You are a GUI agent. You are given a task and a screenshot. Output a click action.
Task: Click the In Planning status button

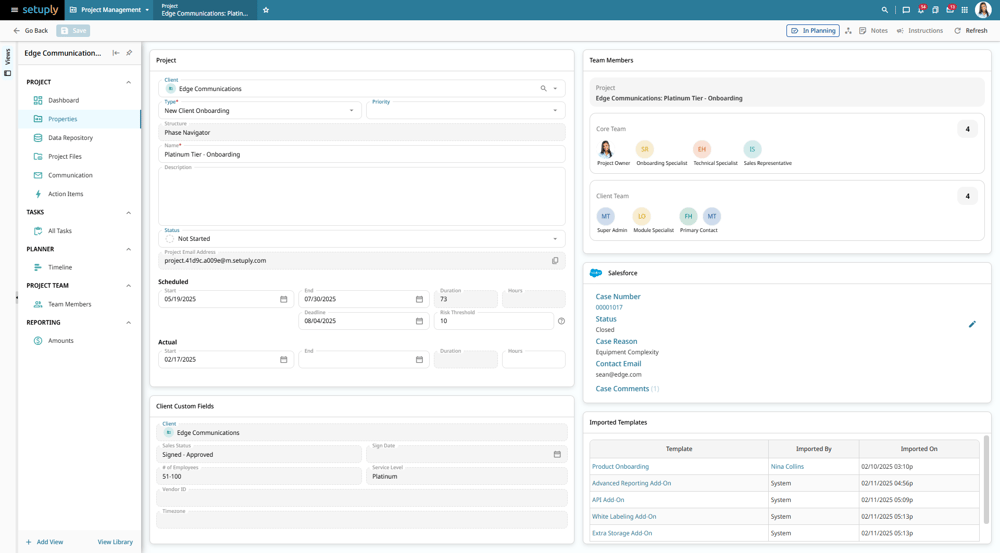coord(812,31)
